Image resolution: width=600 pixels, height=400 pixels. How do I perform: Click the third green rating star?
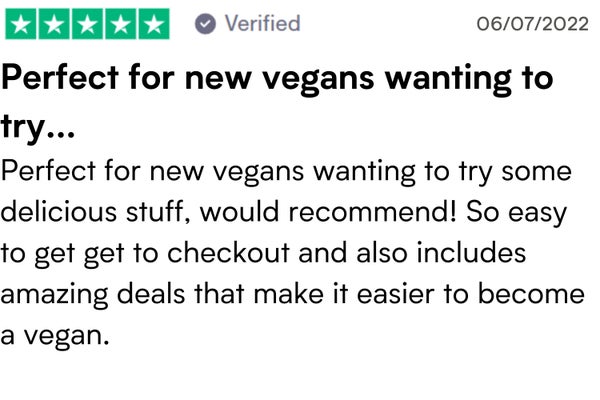(x=88, y=24)
